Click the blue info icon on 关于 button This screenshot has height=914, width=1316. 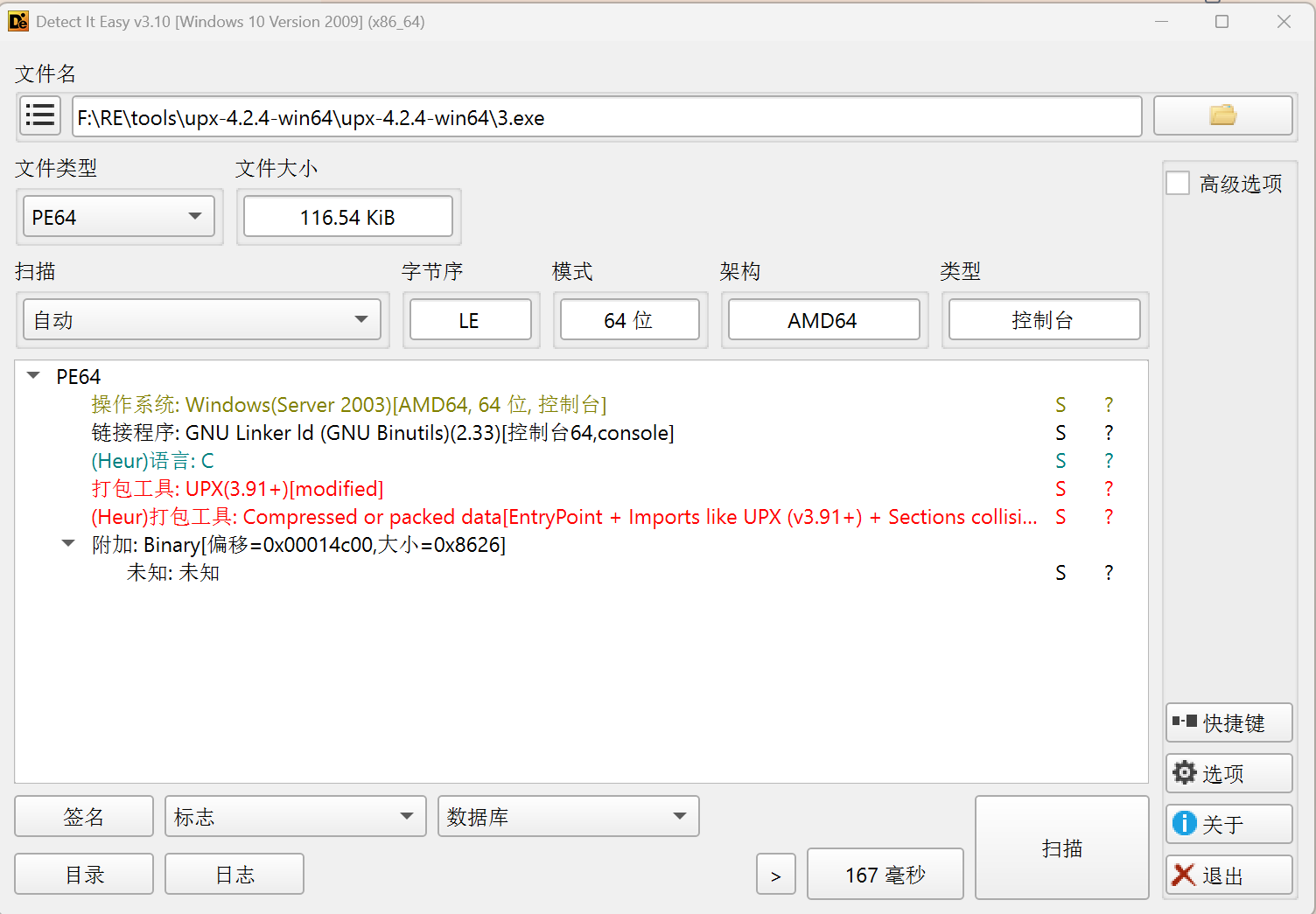pos(1183,823)
